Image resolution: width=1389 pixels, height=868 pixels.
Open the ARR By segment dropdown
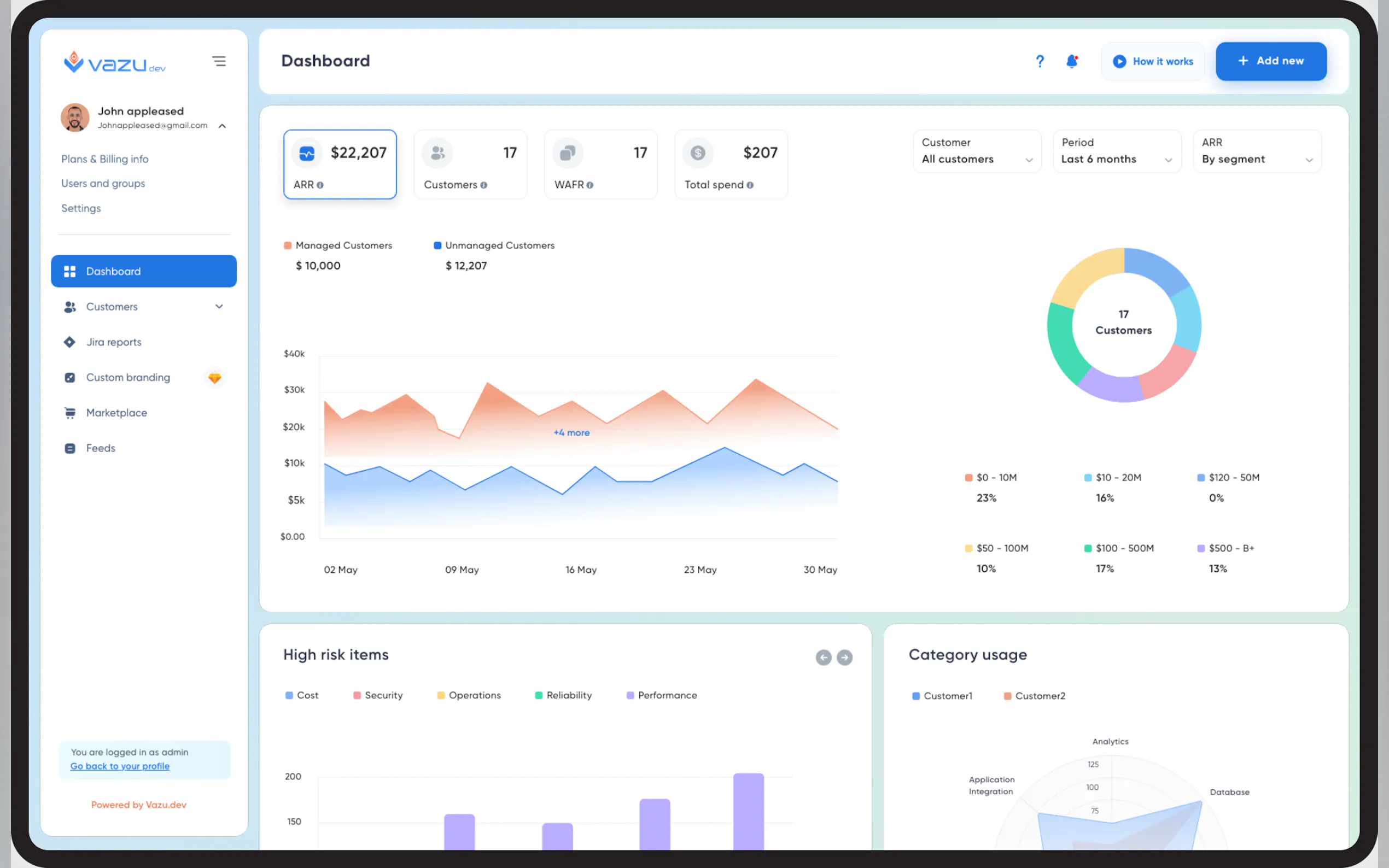point(1257,151)
